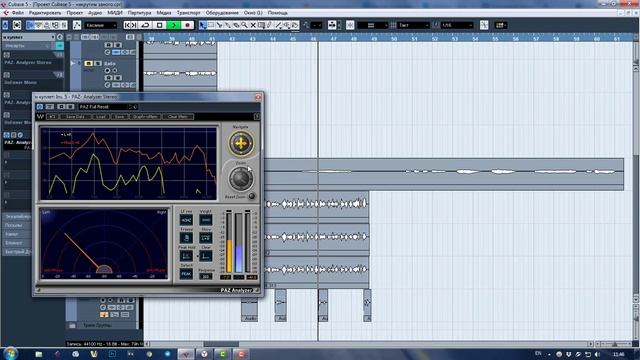The width and height of the screenshot is (640, 360).
Task: Click the Autoscroll toolbar icon
Action: click(332, 25)
